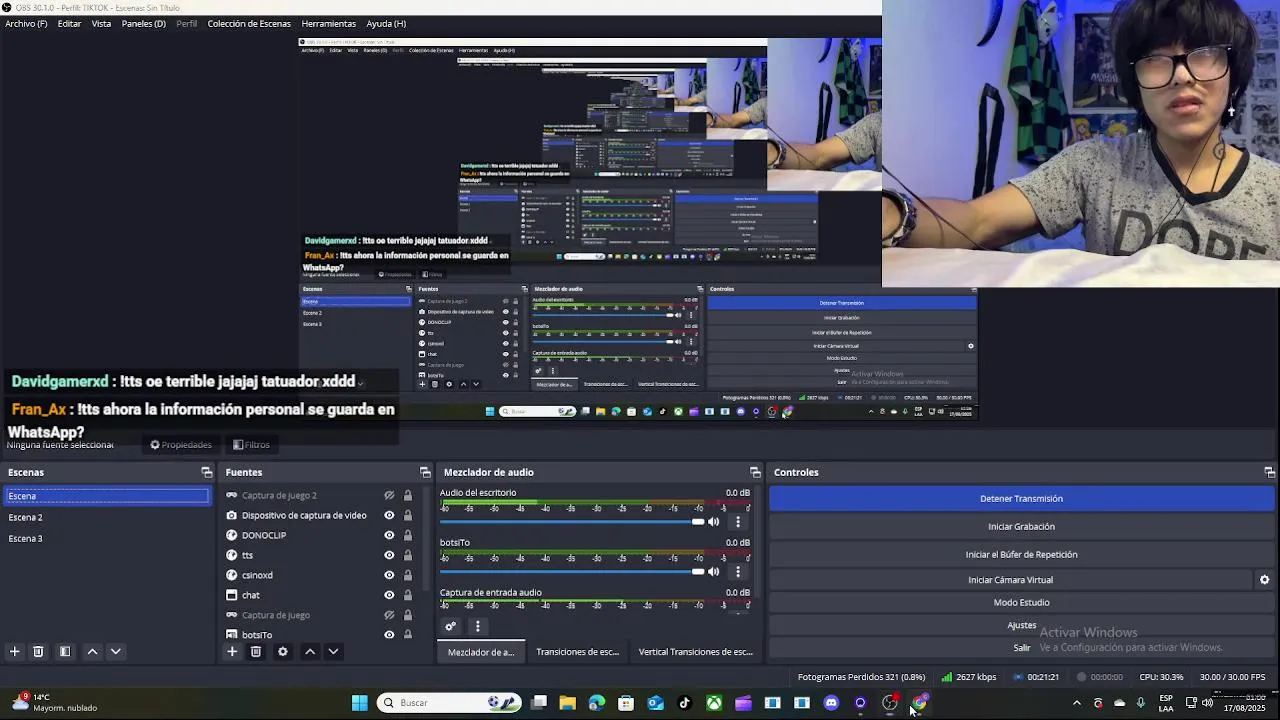Open Archivo menu
Viewport: 1280px width, 720px height.
26,23
